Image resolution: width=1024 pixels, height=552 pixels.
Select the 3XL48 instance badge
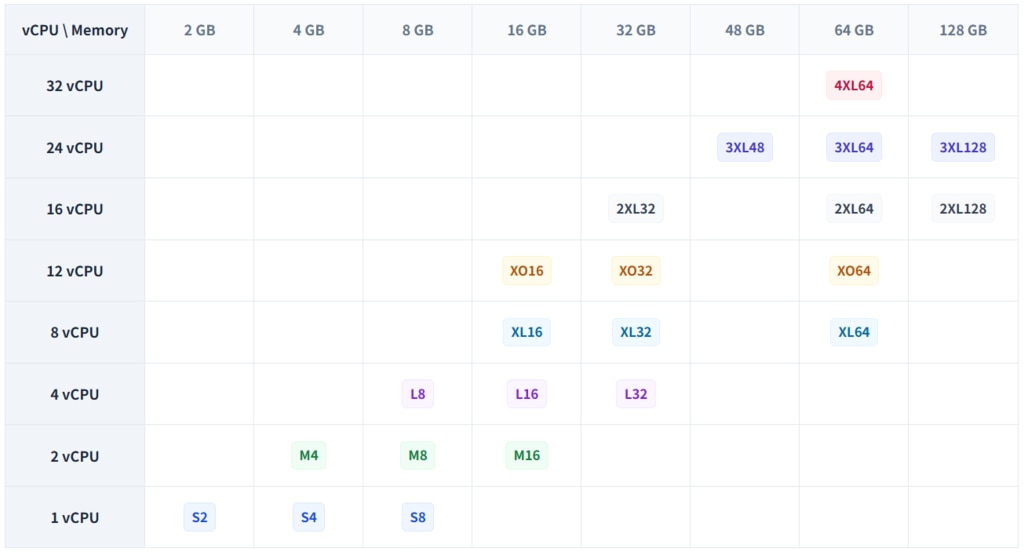[x=744, y=147]
